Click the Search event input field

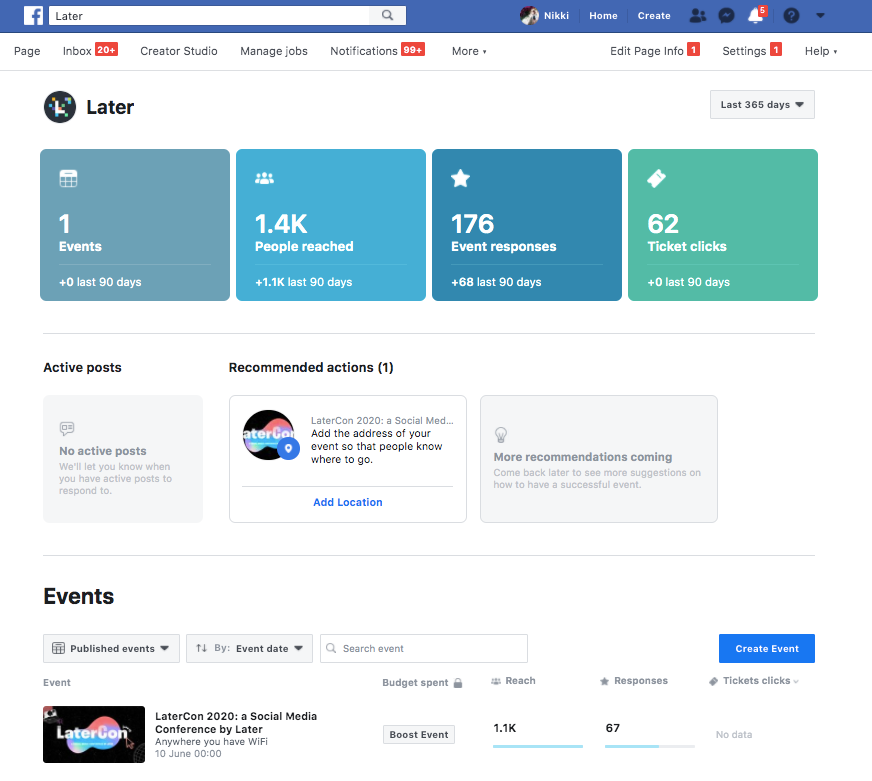pos(424,648)
